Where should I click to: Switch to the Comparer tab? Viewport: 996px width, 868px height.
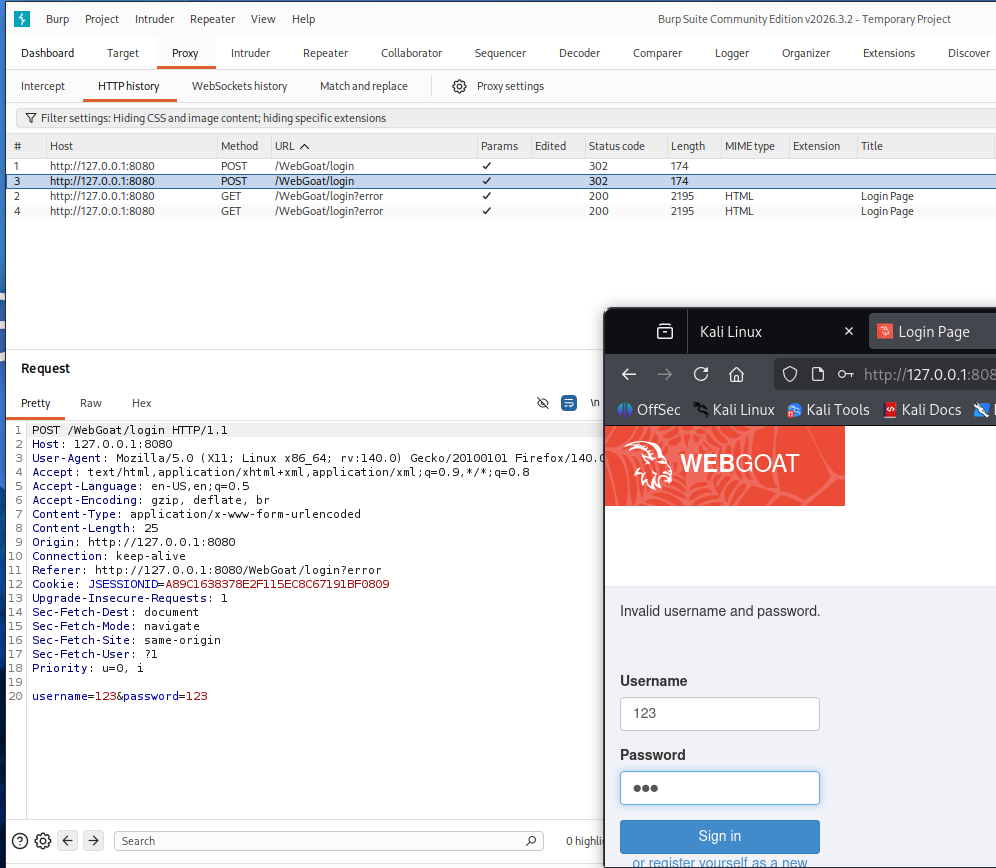tap(657, 53)
